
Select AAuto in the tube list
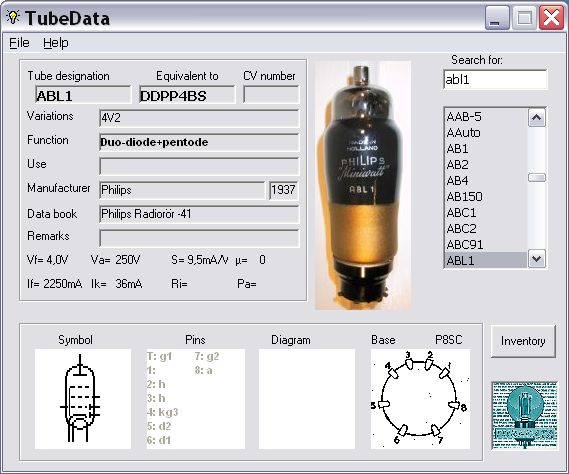click(x=486, y=132)
